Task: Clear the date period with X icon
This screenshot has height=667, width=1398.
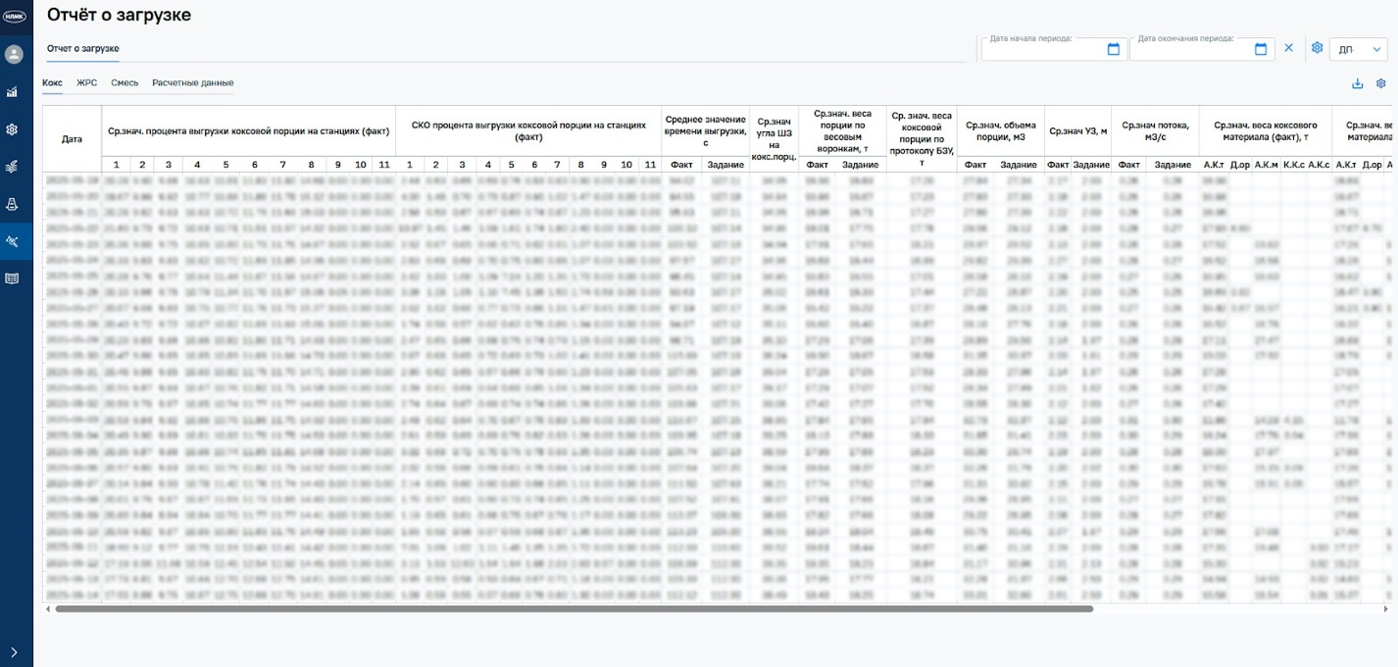Action: (1288, 48)
